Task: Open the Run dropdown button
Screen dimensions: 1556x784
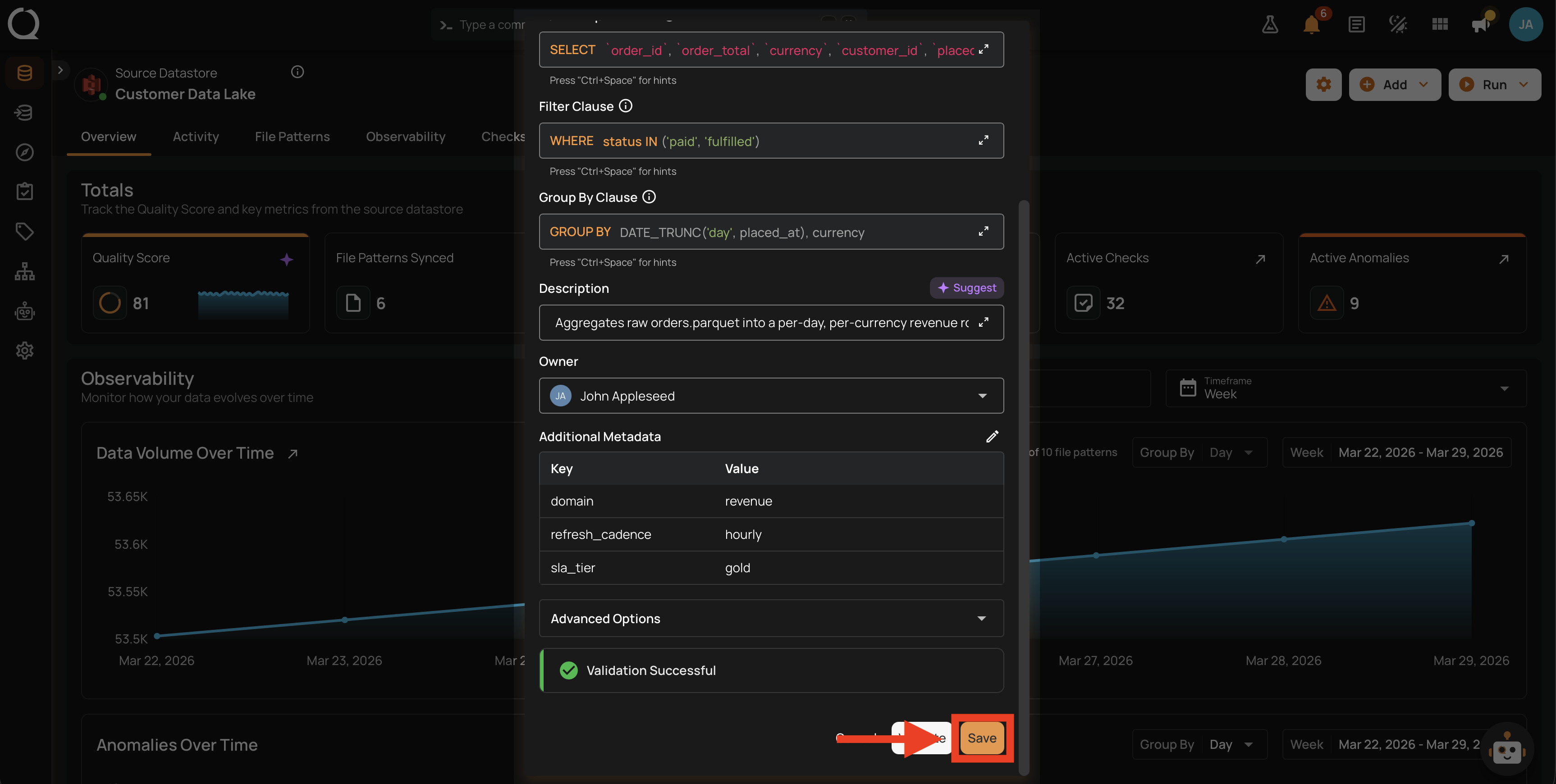Action: (1494, 85)
